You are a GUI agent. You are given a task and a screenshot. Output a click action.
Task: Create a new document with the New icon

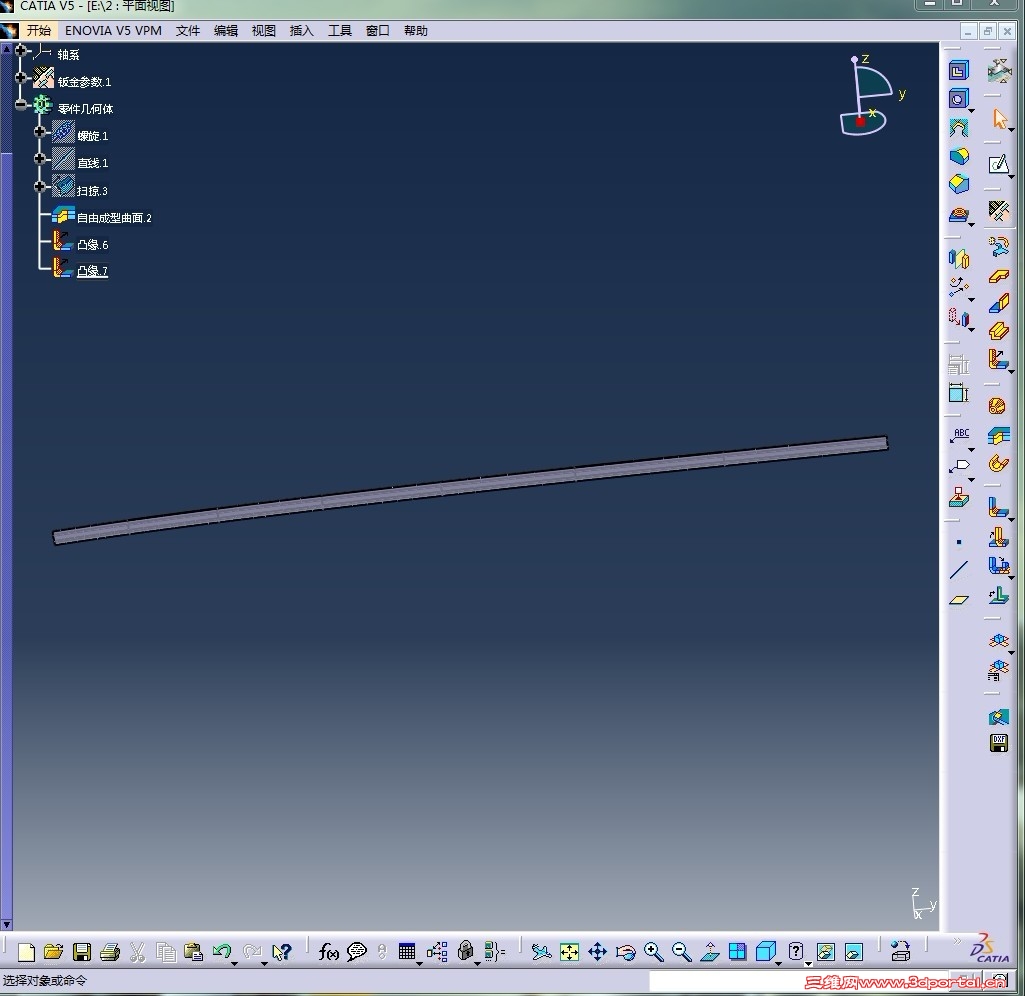tap(26, 952)
